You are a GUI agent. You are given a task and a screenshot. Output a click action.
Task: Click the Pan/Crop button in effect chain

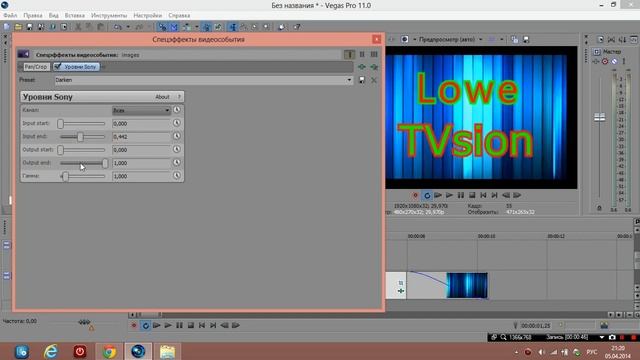click(x=36, y=67)
